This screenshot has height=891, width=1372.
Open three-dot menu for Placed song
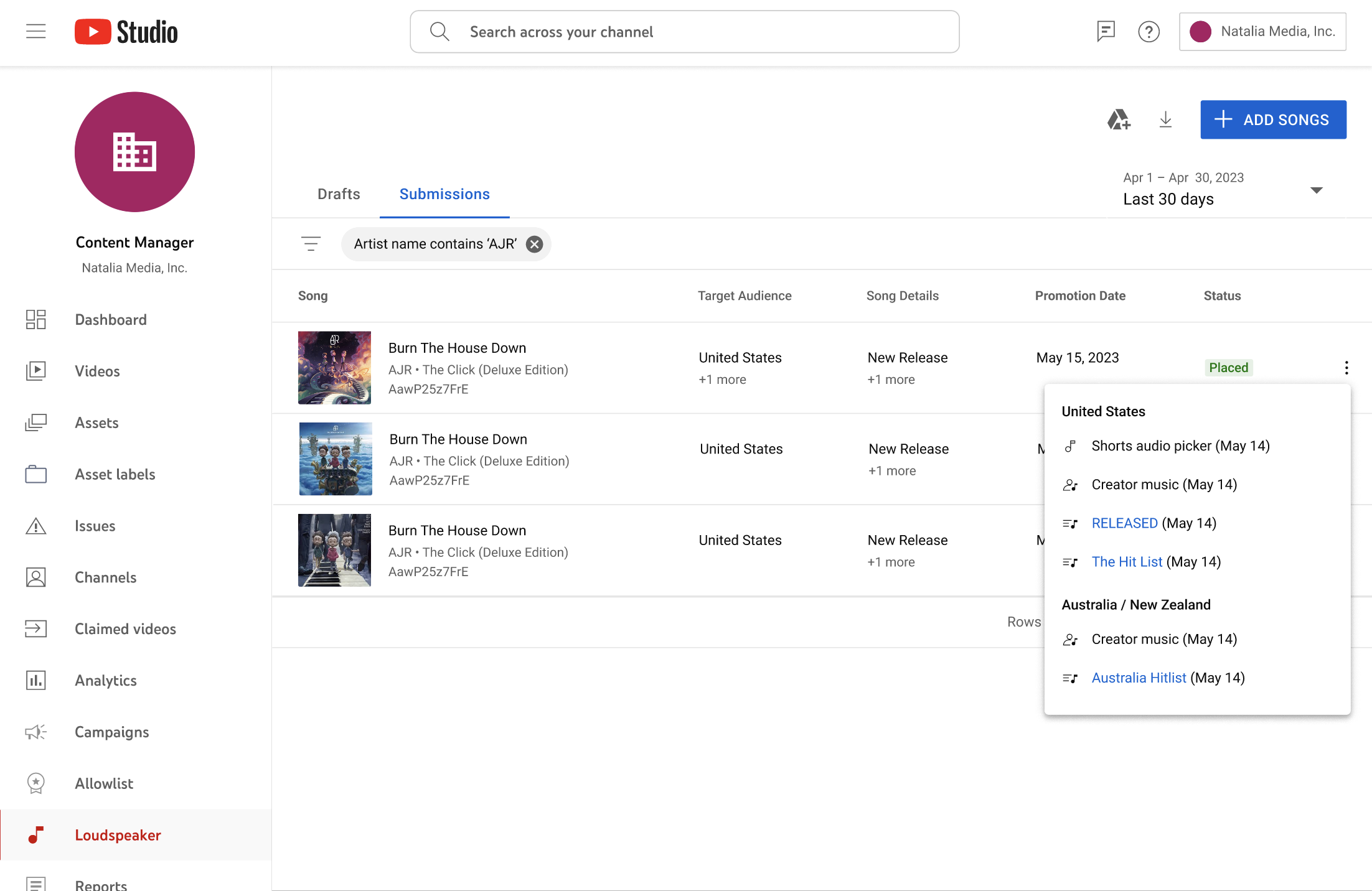(x=1346, y=368)
